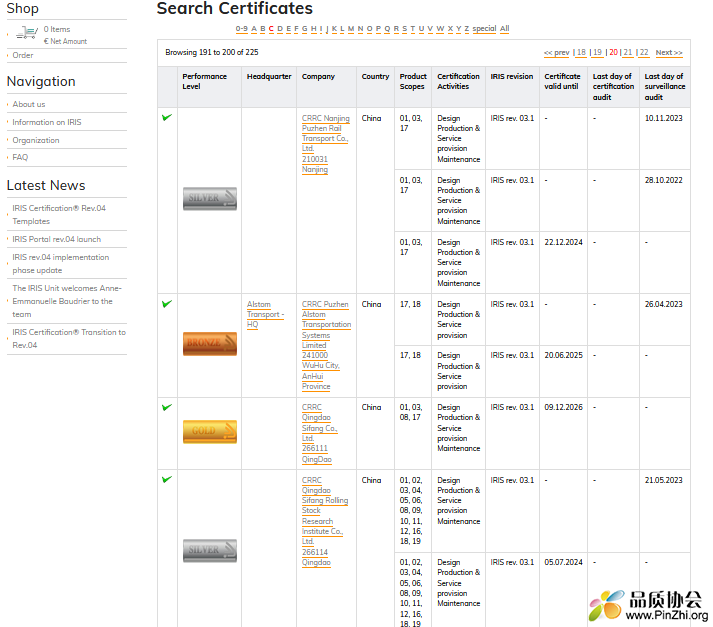Filter certificates by letter W
The width and height of the screenshot is (713, 627).
440,29
